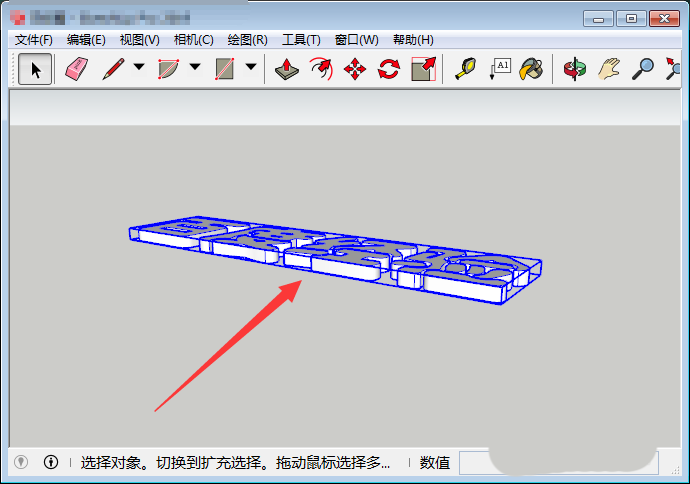Activate the Orbit camera tool

point(575,69)
